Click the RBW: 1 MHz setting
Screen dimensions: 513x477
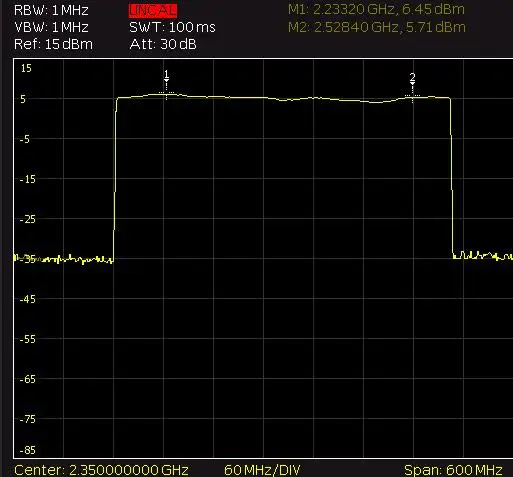click(x=51, y=10)
